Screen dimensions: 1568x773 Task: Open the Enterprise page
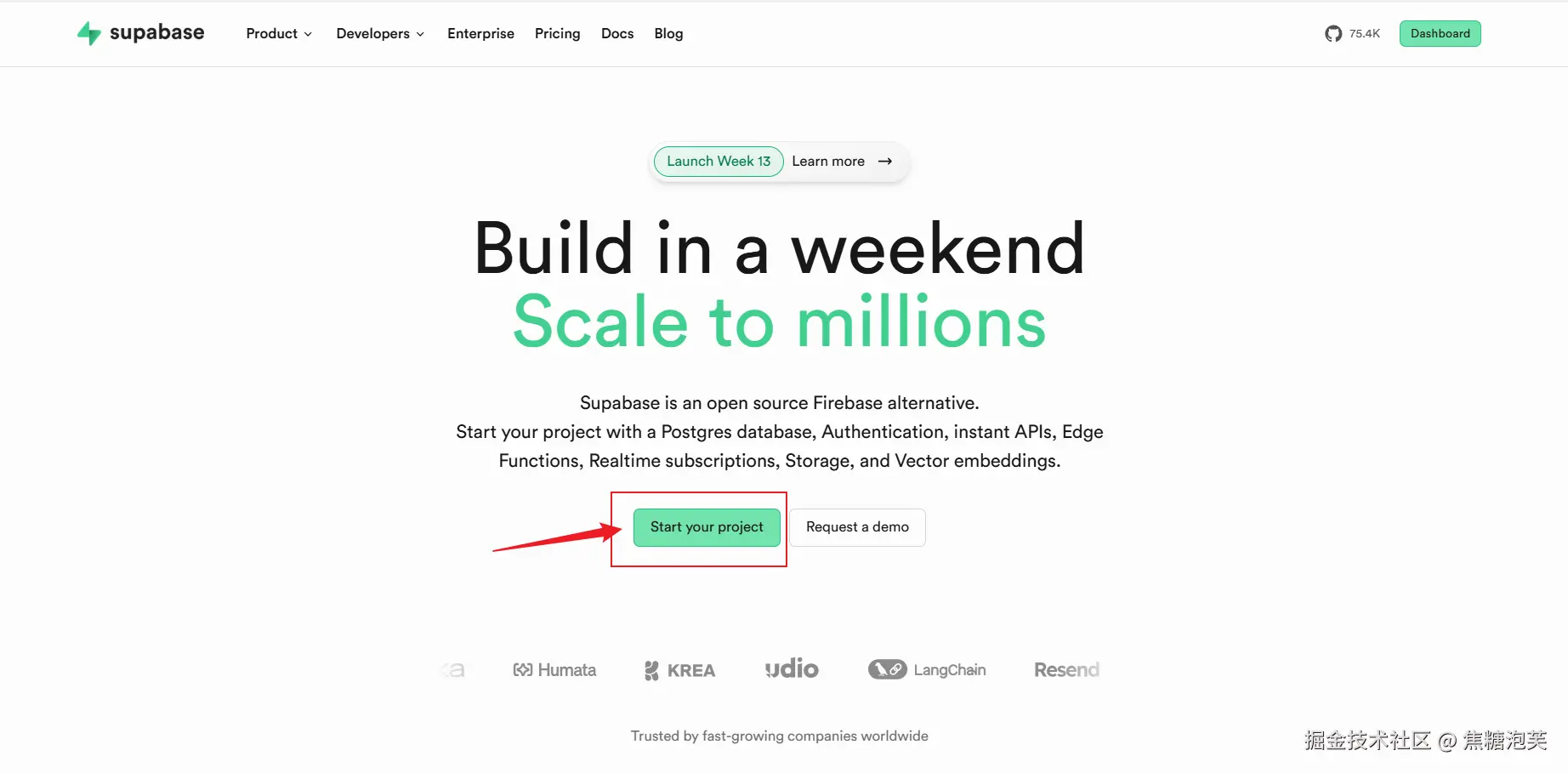(480, 34)
